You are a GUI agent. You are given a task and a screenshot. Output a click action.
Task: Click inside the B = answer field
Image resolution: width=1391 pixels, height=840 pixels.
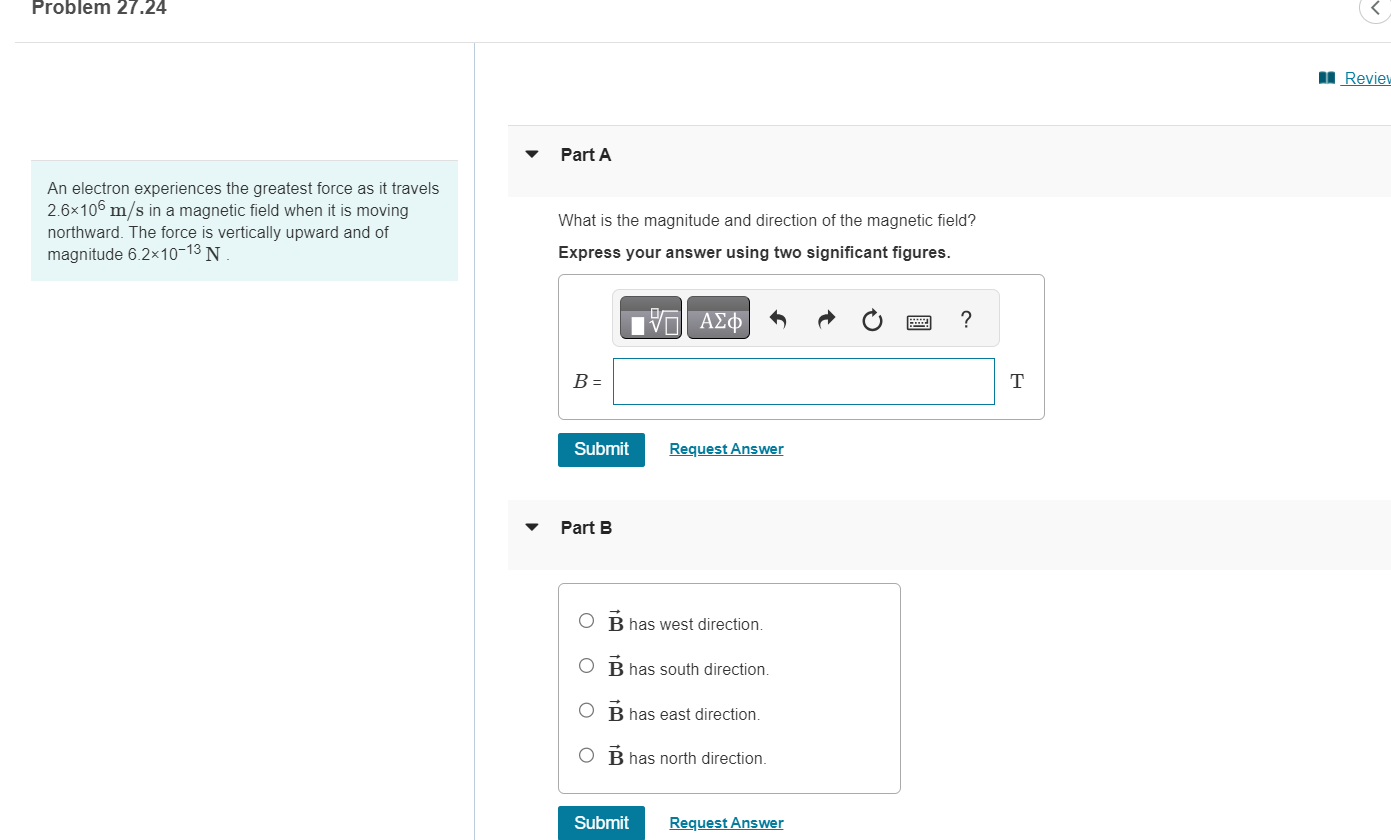[803, 381]
